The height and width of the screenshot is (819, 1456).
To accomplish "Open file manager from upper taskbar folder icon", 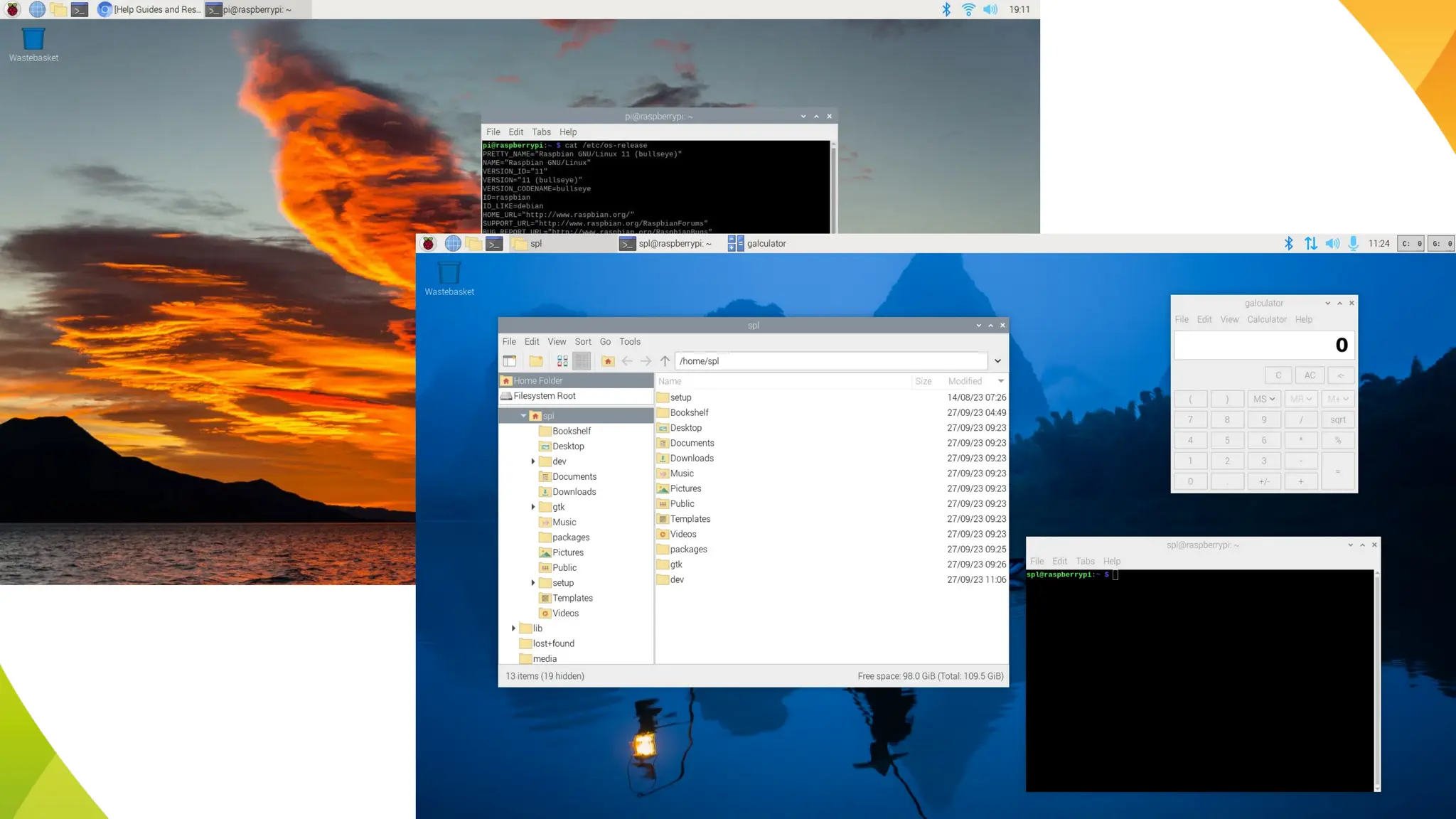I will coord(58,9).
